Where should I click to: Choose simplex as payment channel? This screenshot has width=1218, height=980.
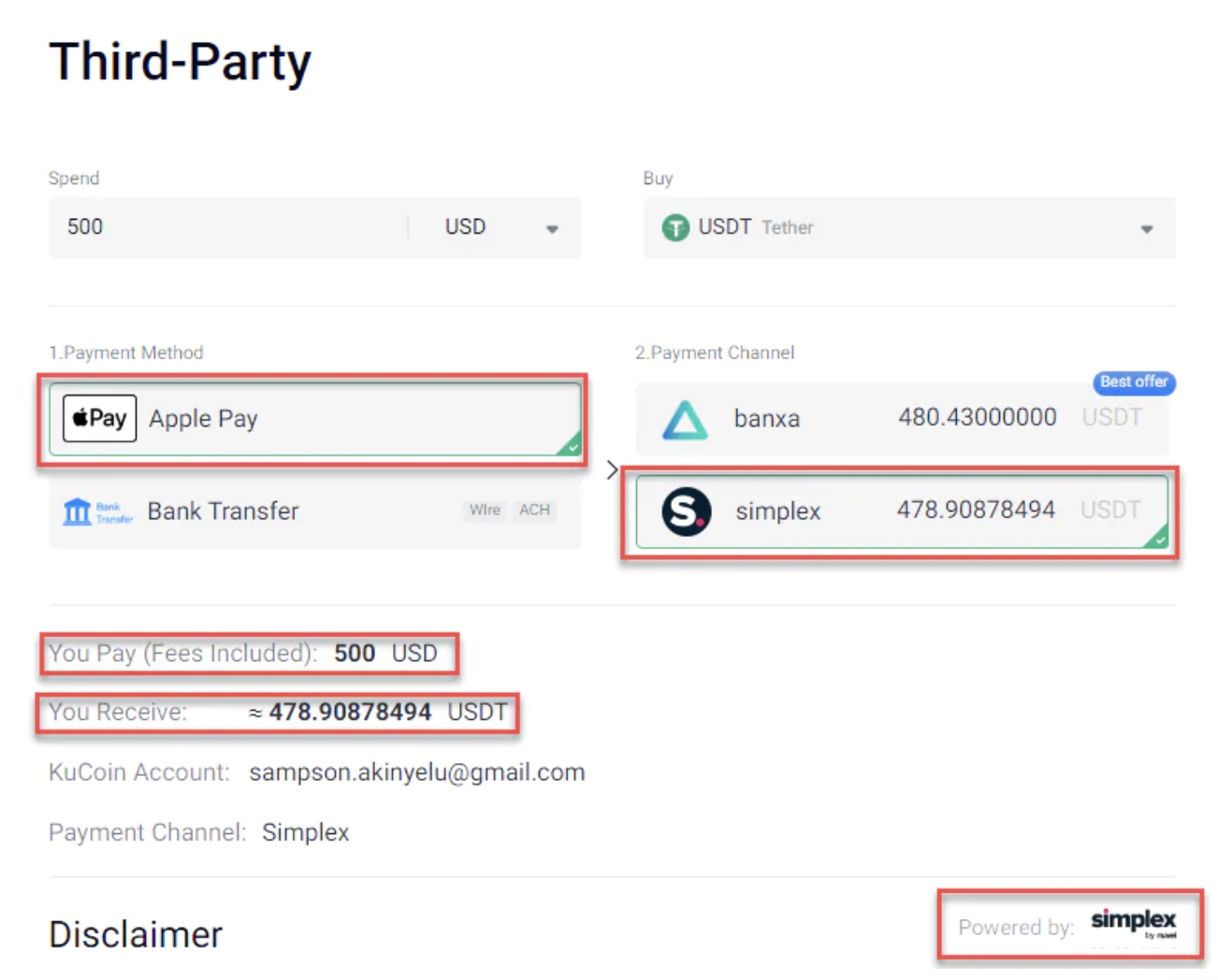[x=900, y=511]
